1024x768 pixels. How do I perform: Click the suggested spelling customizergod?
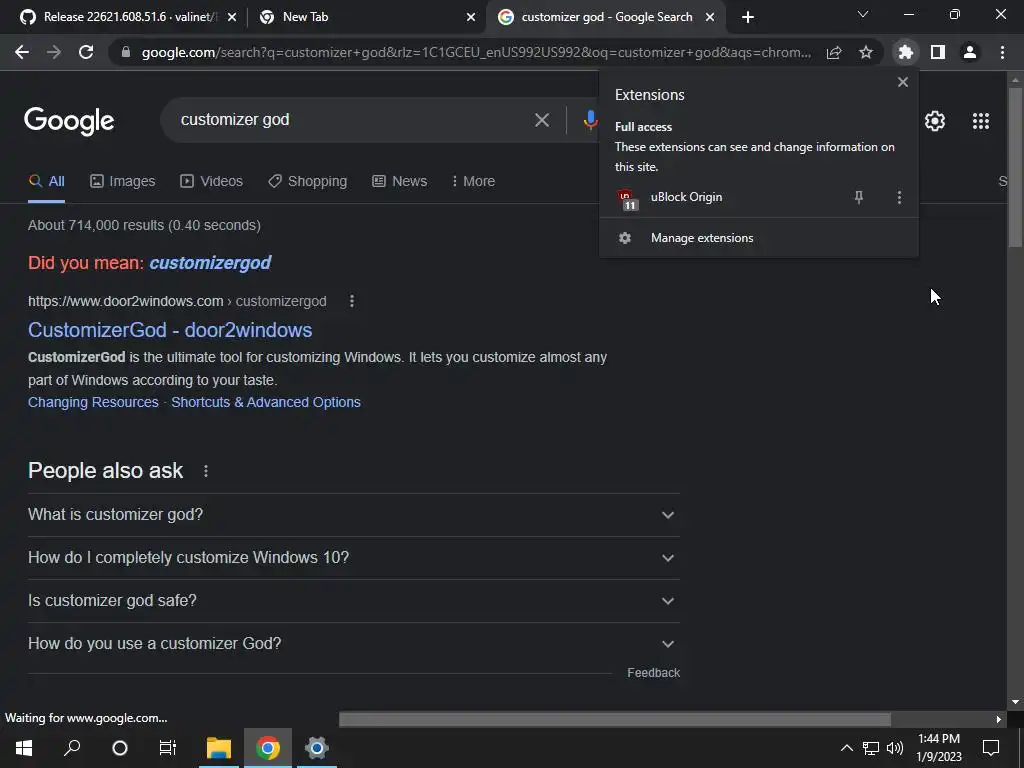click(210, 263)
